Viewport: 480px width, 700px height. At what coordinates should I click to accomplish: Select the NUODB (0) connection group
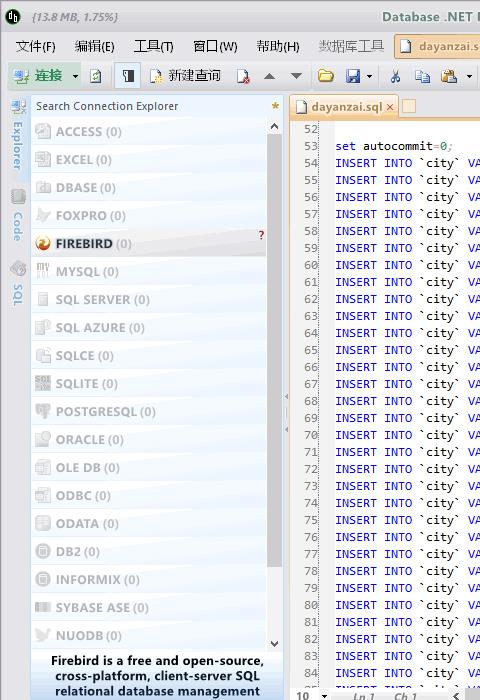point(149,636)
